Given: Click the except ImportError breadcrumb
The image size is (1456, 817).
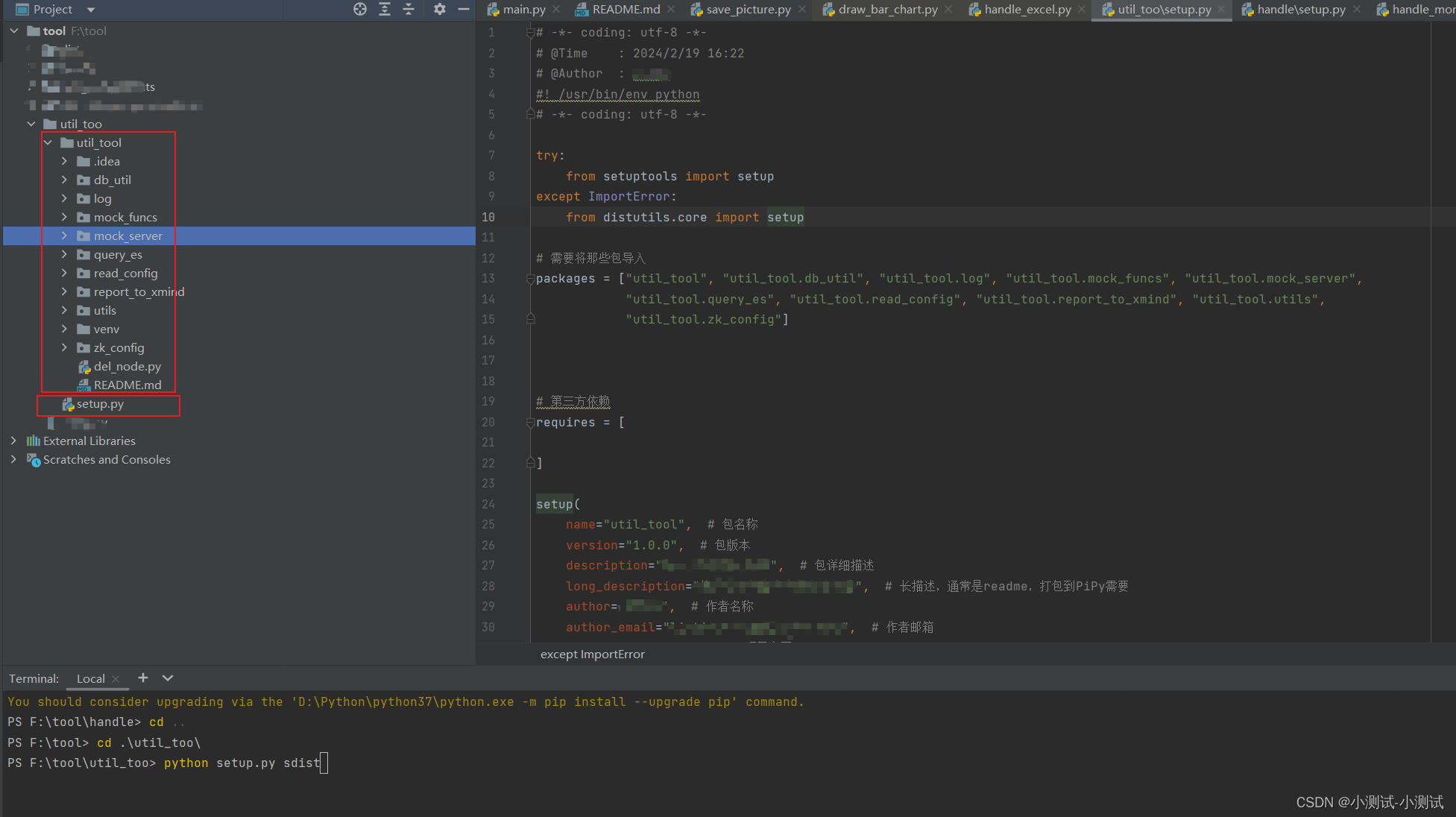Looking at the screenshot, I should pos(593,654).
